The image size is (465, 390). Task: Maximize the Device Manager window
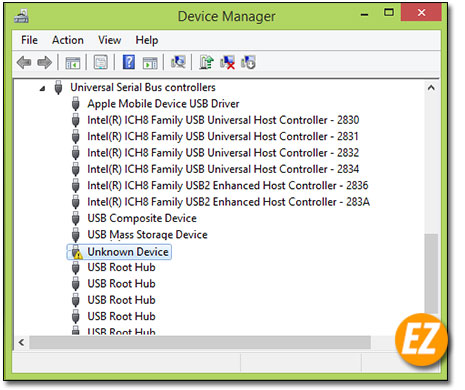click(389, 13)
